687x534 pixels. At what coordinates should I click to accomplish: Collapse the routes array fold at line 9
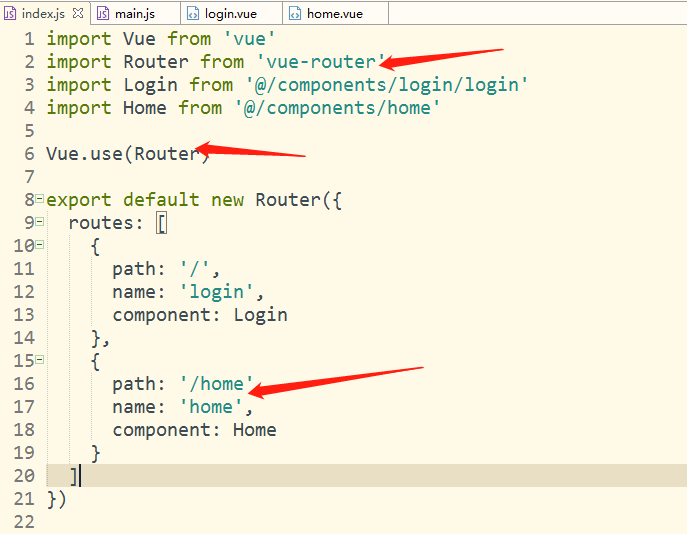pyautogui.click(x=39, y=222)
